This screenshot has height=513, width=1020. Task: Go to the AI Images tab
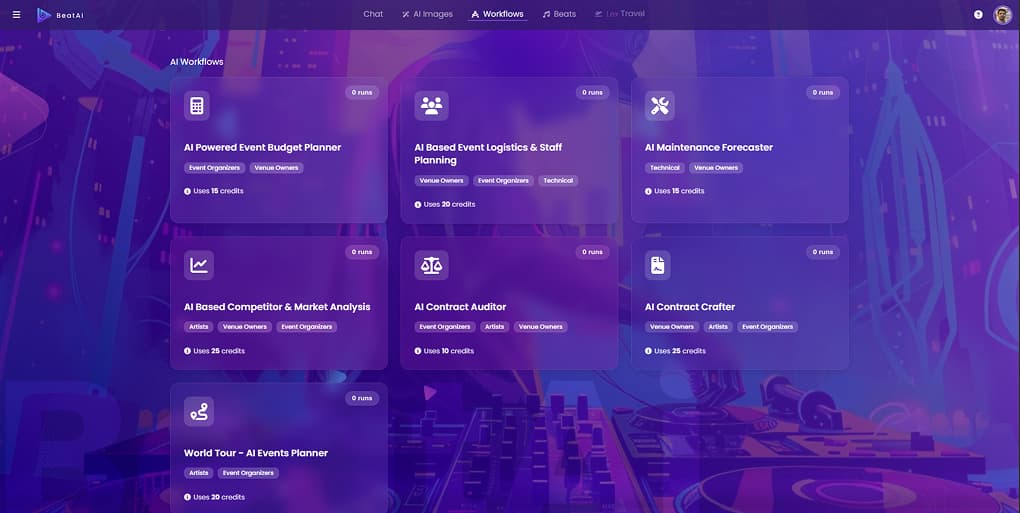[x=427, y=14]
